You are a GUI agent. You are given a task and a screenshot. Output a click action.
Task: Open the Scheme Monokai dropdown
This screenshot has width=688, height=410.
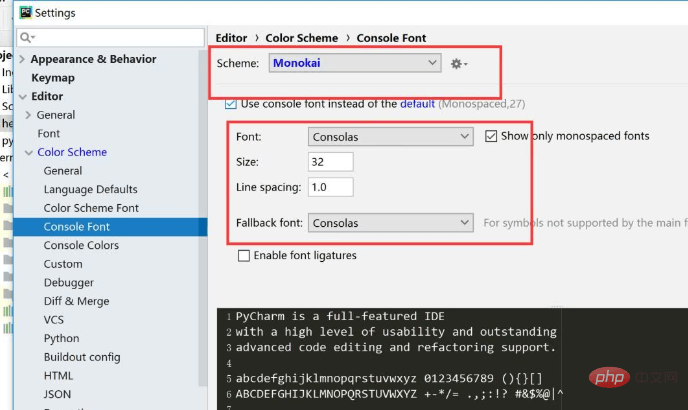(354, 63)
